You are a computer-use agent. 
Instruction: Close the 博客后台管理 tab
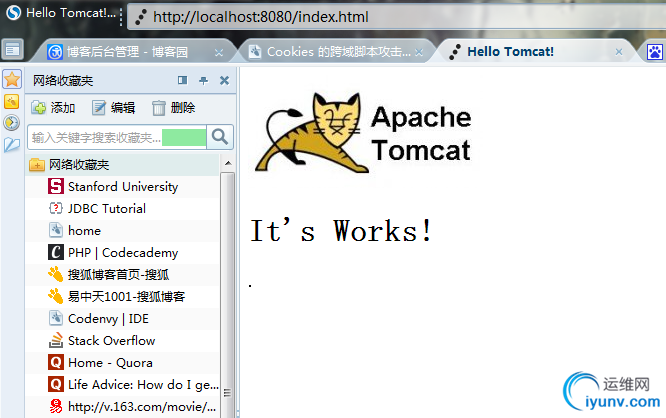[219, 53]
